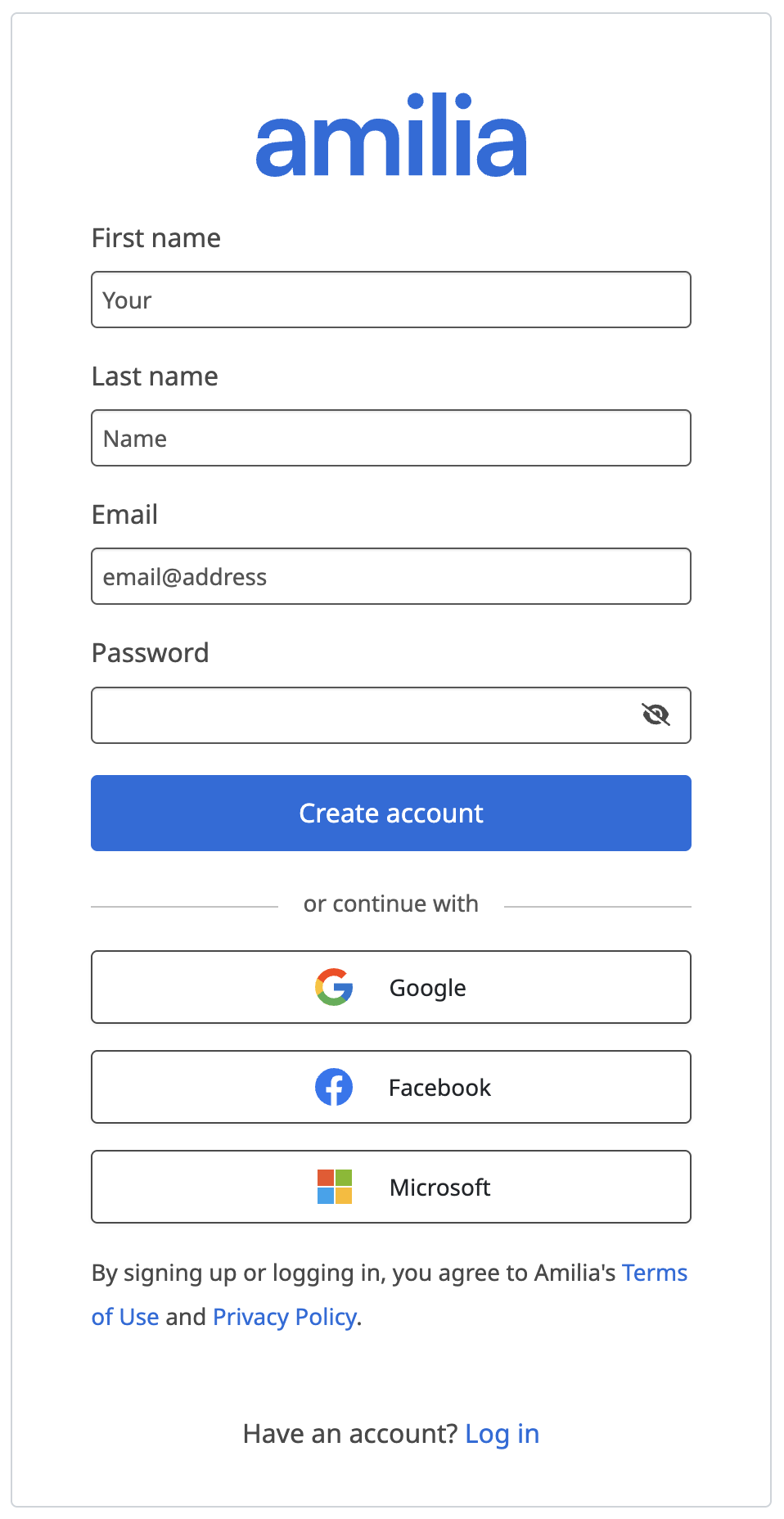Viewport: 784px width, 1519px height.
Task: Open the Privacy Policy link
Action: pos(285,1317)
